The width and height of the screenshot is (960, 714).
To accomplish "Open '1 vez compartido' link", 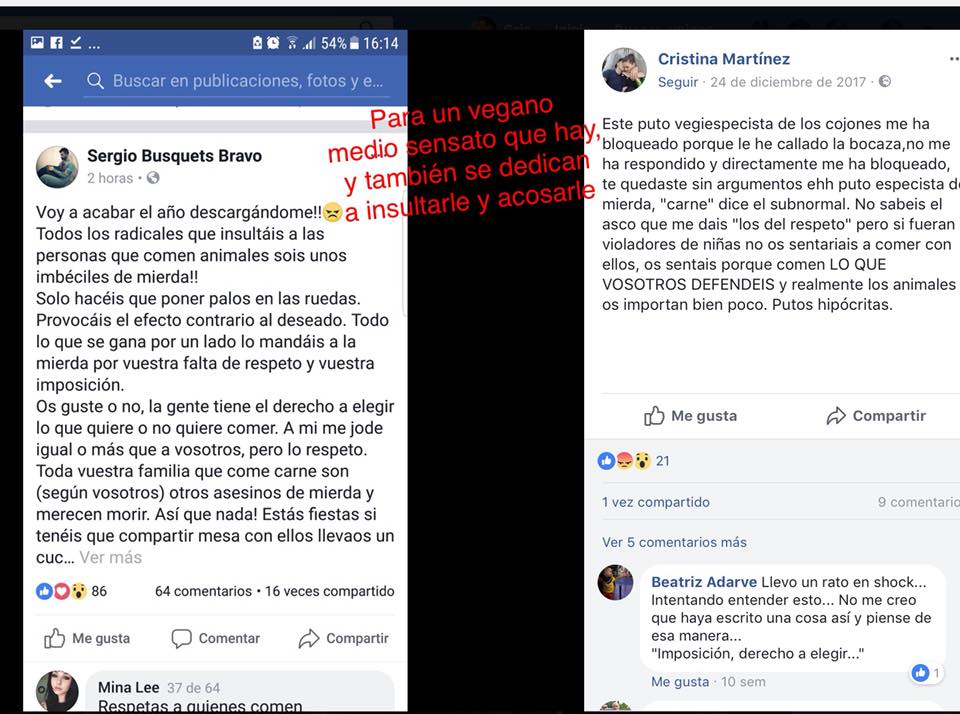I will (656, 502).
